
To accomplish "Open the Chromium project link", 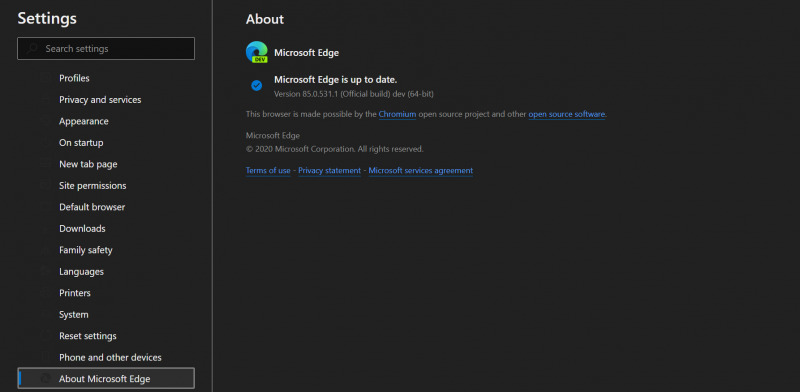I will click(397, 114).
